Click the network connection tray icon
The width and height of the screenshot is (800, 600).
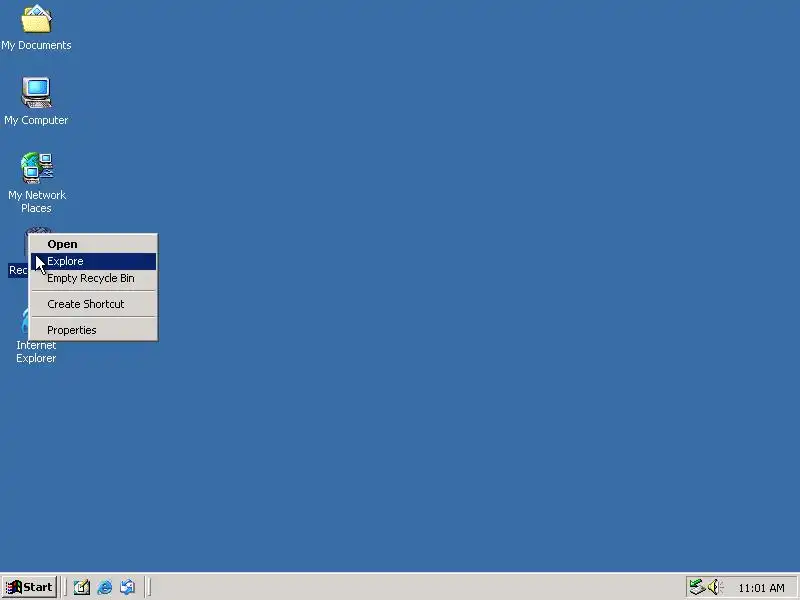click(x=697, y=587)
